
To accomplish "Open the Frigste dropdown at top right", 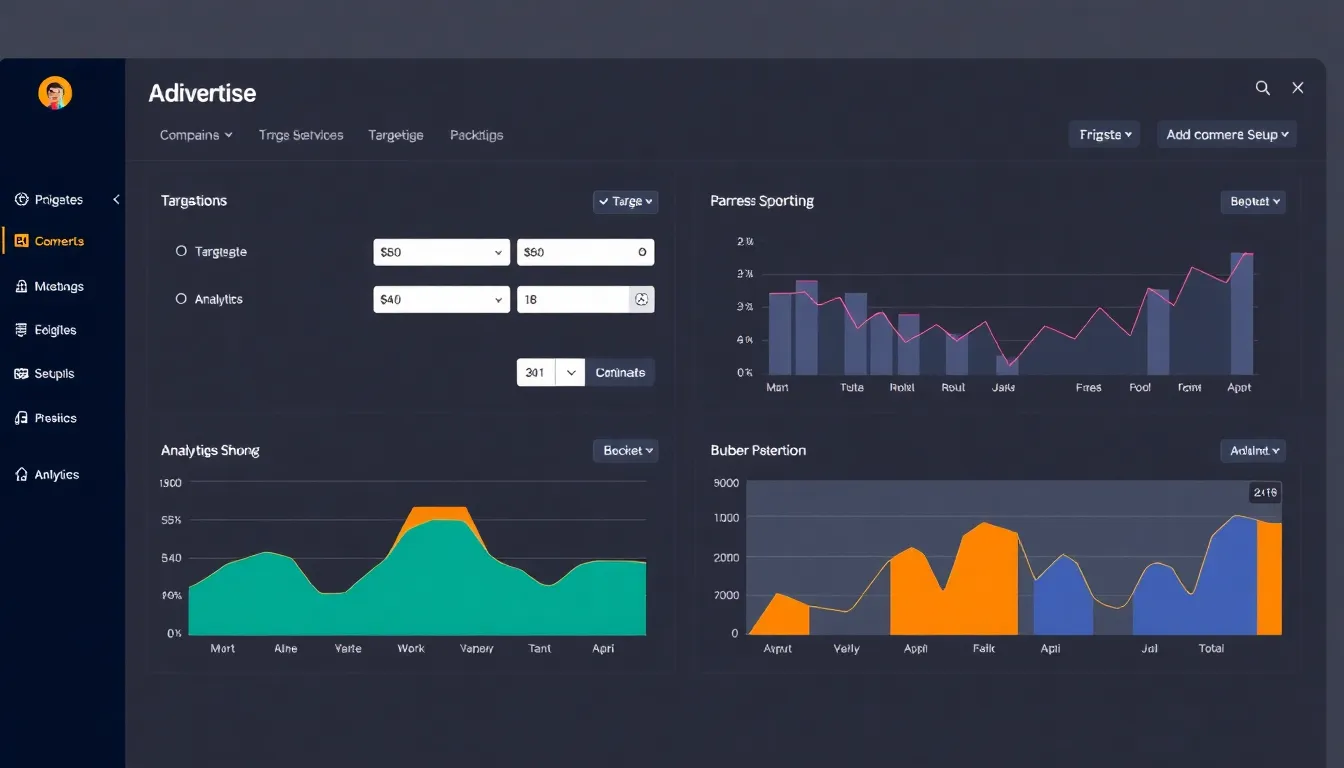I will point(1104,133).
